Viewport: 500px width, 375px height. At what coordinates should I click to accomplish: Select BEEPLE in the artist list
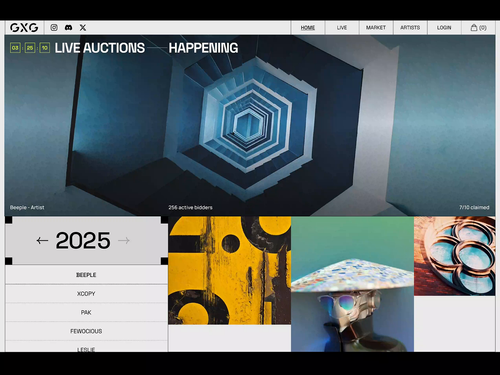[86, 275]
